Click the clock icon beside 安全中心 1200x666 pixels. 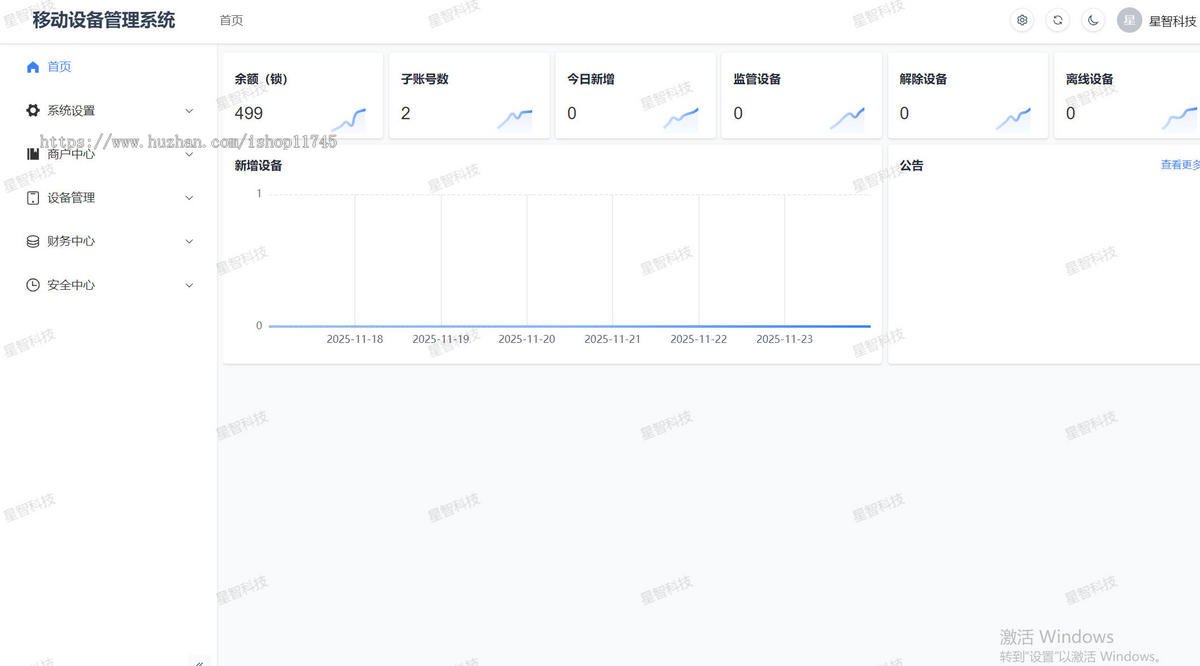(33, 285)
